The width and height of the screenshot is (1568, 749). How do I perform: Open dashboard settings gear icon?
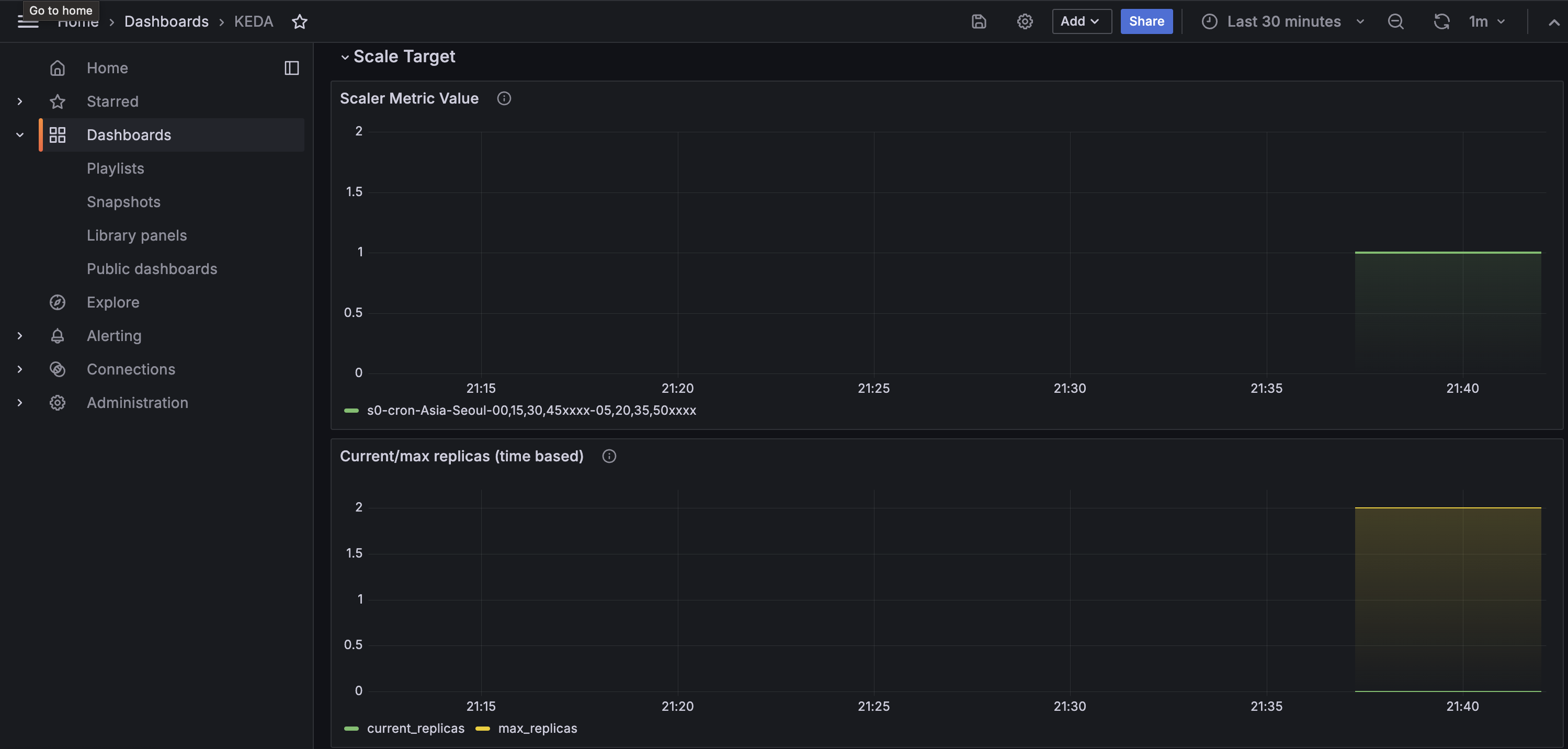click(1025, 21)
